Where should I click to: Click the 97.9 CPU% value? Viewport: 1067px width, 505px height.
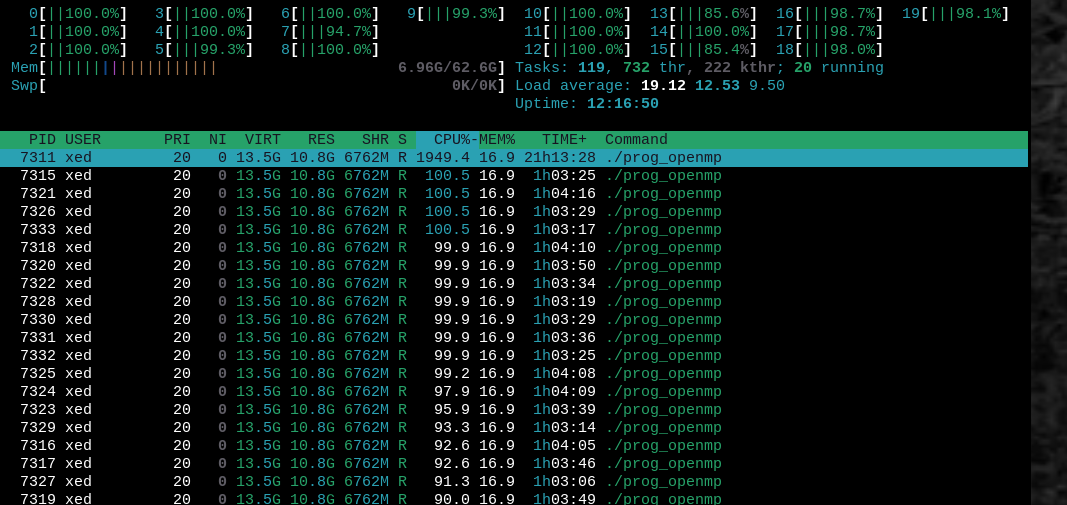452,391
